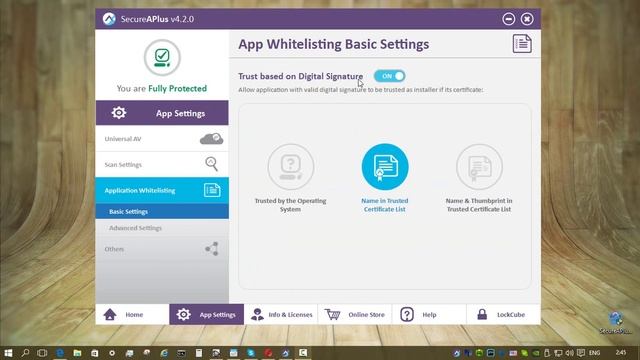Open Info & Licenses tab
This screenshot has width=640, height=360.
pyautogui.click(x=281, y=314)
